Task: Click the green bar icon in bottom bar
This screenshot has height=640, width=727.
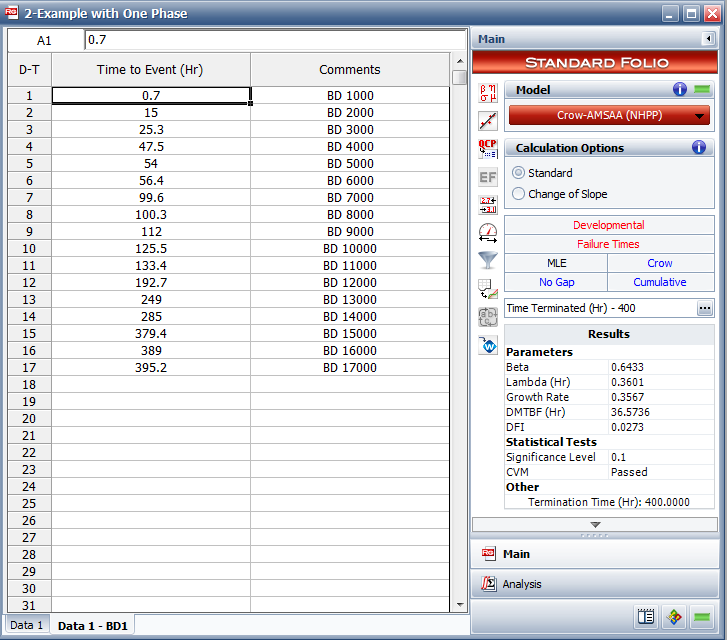Action: (x=702, y=617)
